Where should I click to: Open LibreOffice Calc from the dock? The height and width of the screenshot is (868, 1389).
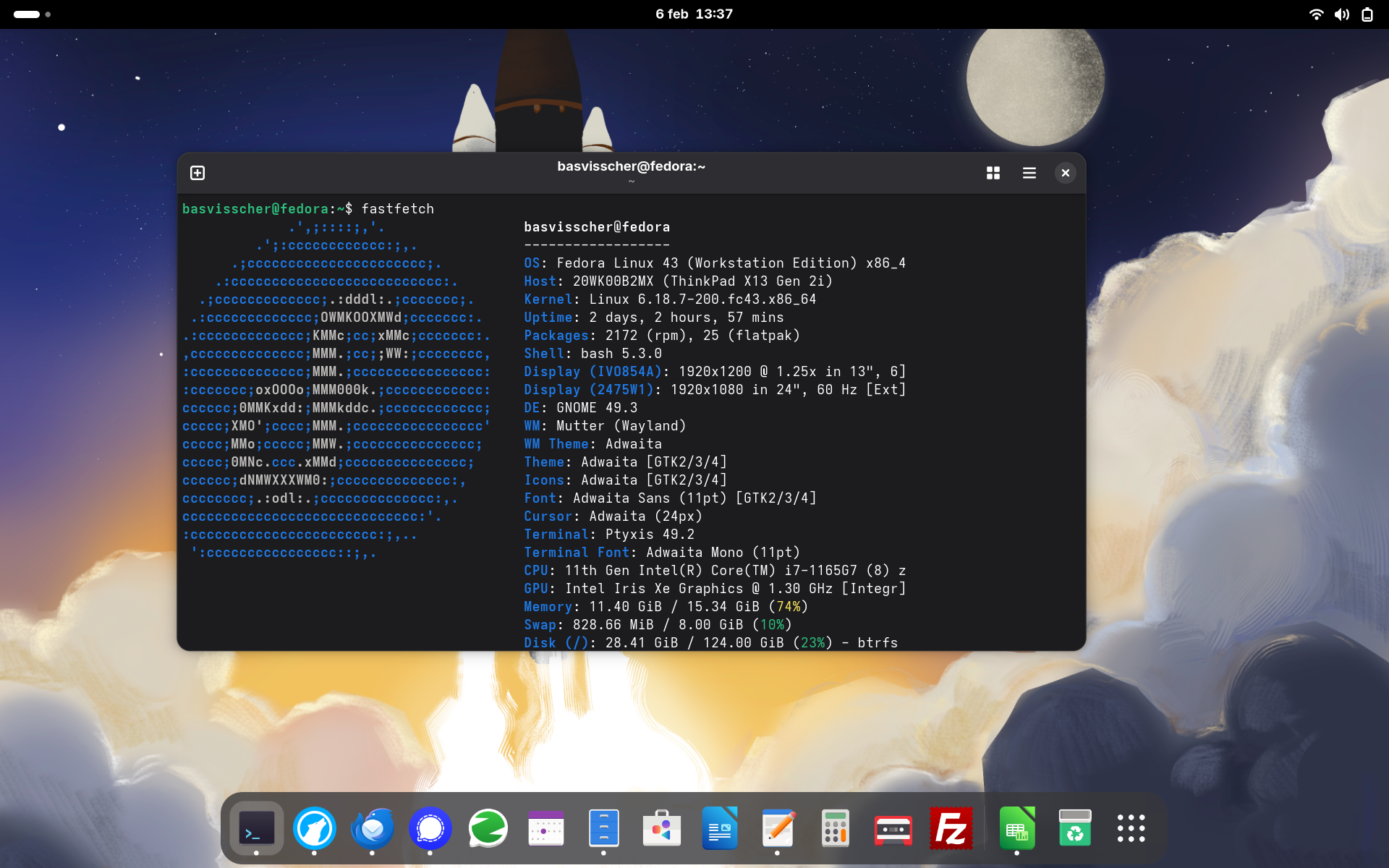[x=1017, y=828]
